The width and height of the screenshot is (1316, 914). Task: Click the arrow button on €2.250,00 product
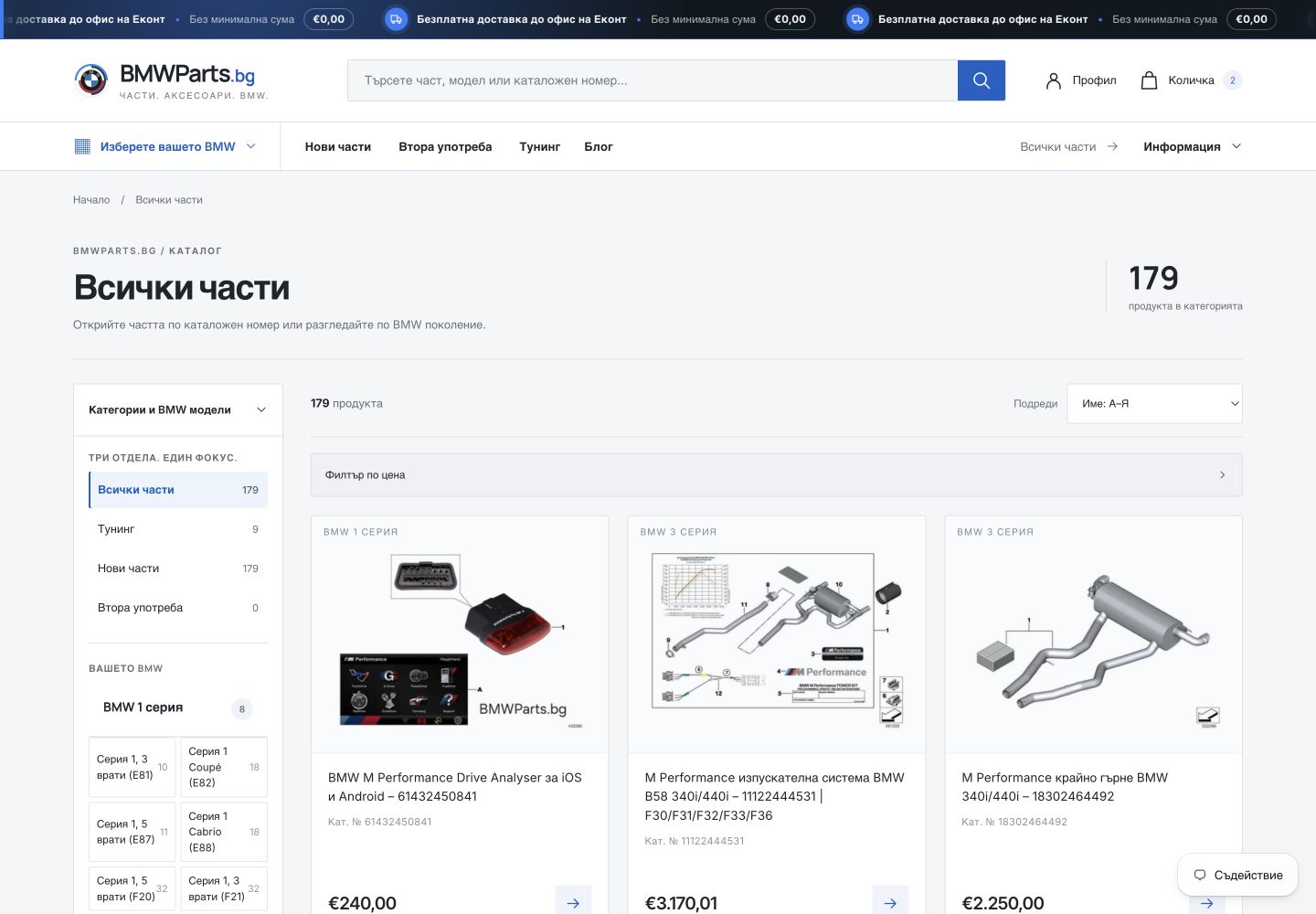1206,903
